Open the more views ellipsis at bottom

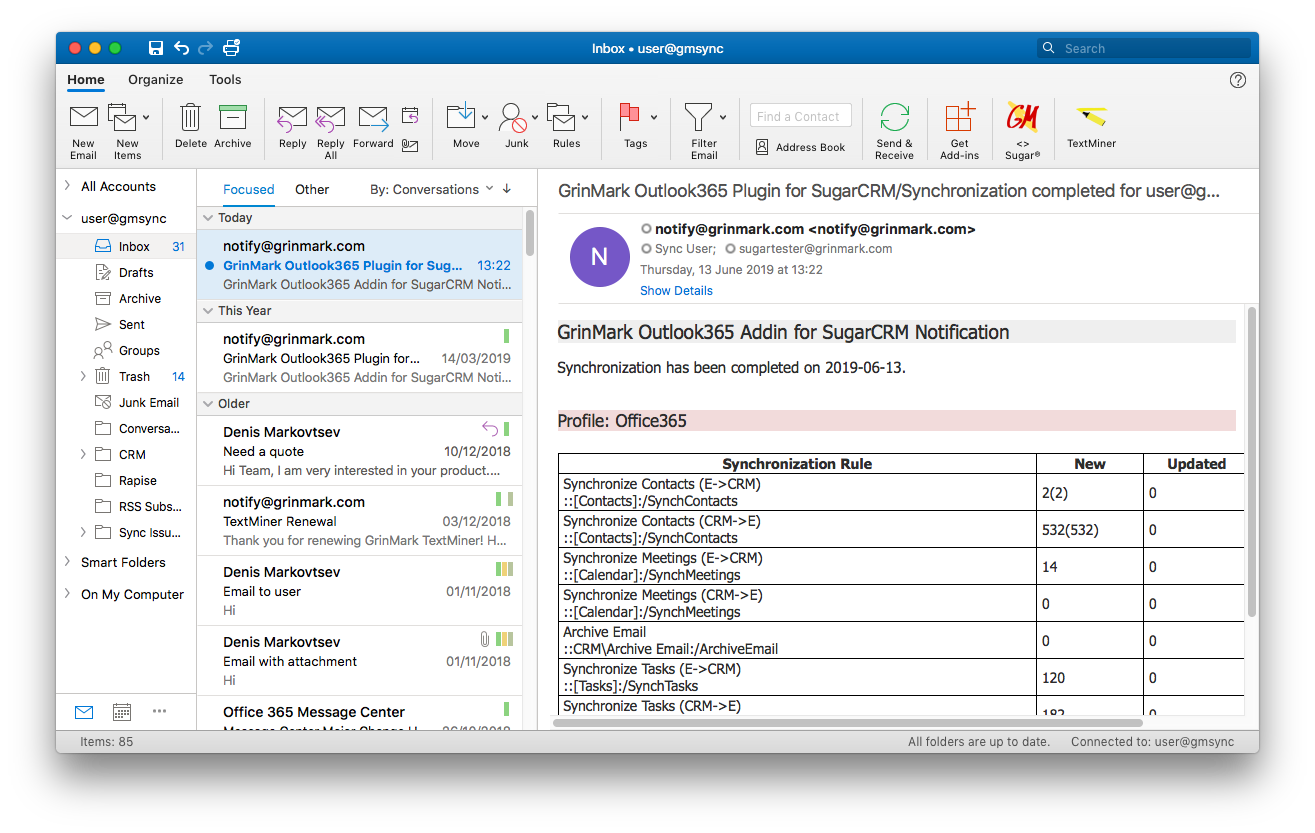(x=159, y=711)
